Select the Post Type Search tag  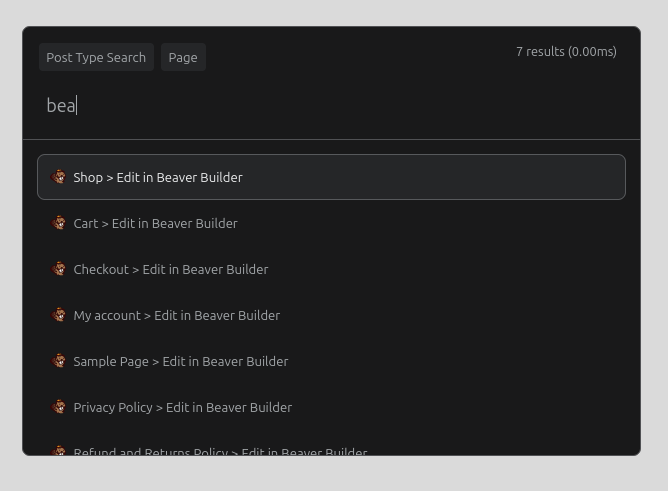[x=96, y=57]
